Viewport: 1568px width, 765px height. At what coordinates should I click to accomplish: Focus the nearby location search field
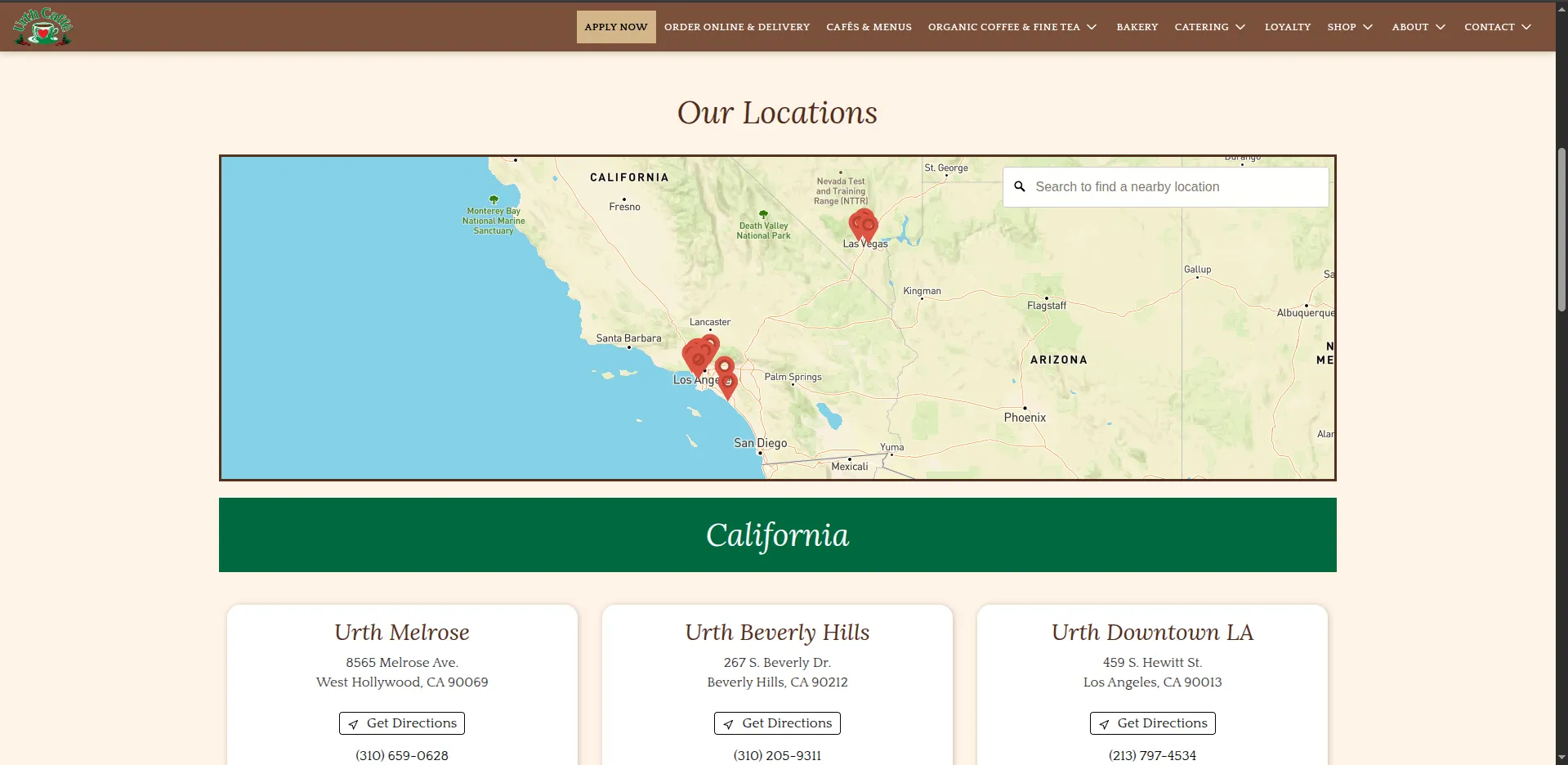[x=1166, y=187]
